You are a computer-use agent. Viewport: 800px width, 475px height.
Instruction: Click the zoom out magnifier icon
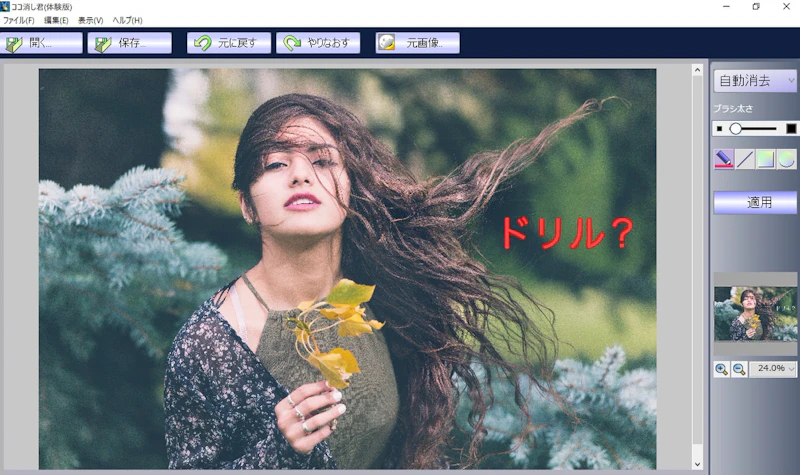pos(739,369)
